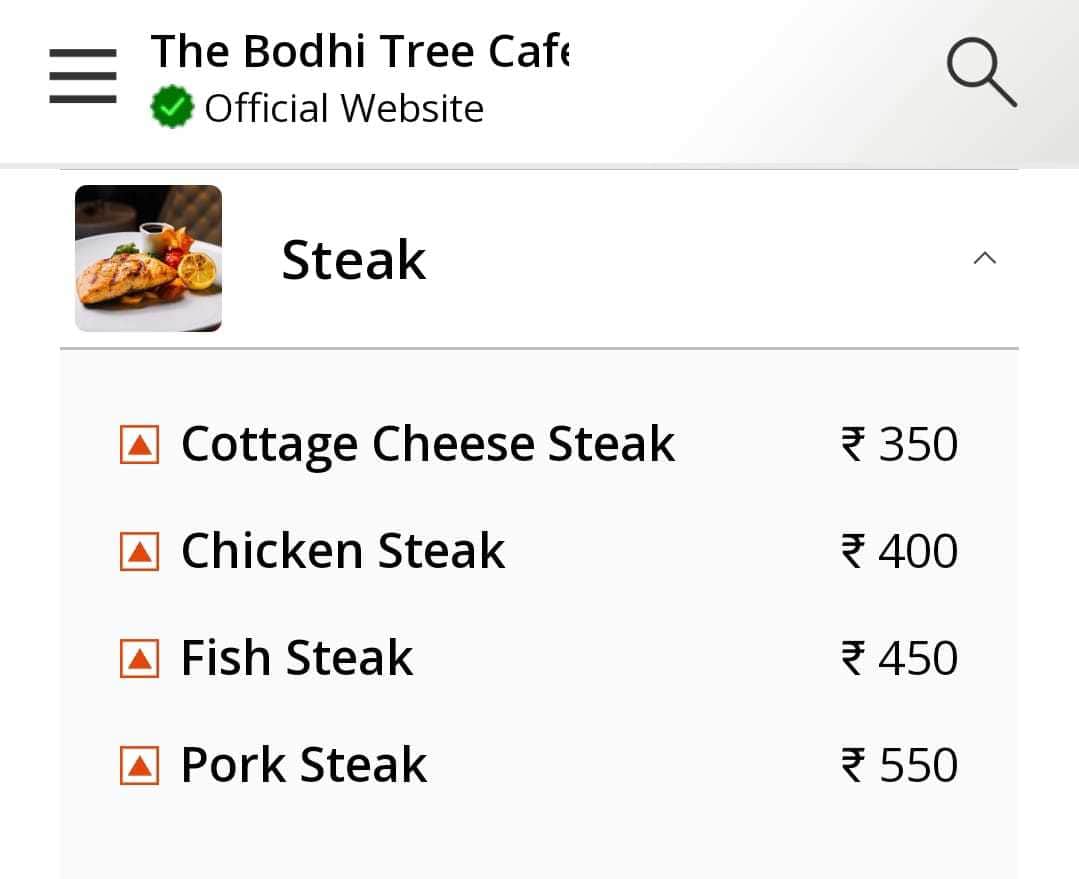Image resolution: width=1079 pixels, height=879 pixels.
Task: Click the Steak section heading text
Action: click(353, 258)
